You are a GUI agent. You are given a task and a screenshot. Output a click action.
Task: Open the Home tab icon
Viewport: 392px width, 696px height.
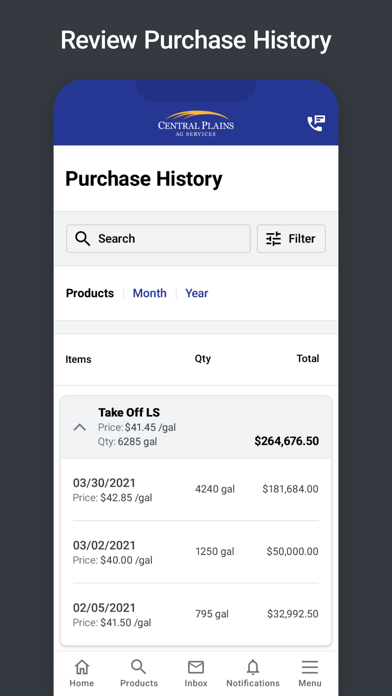[x=82, y=667]
